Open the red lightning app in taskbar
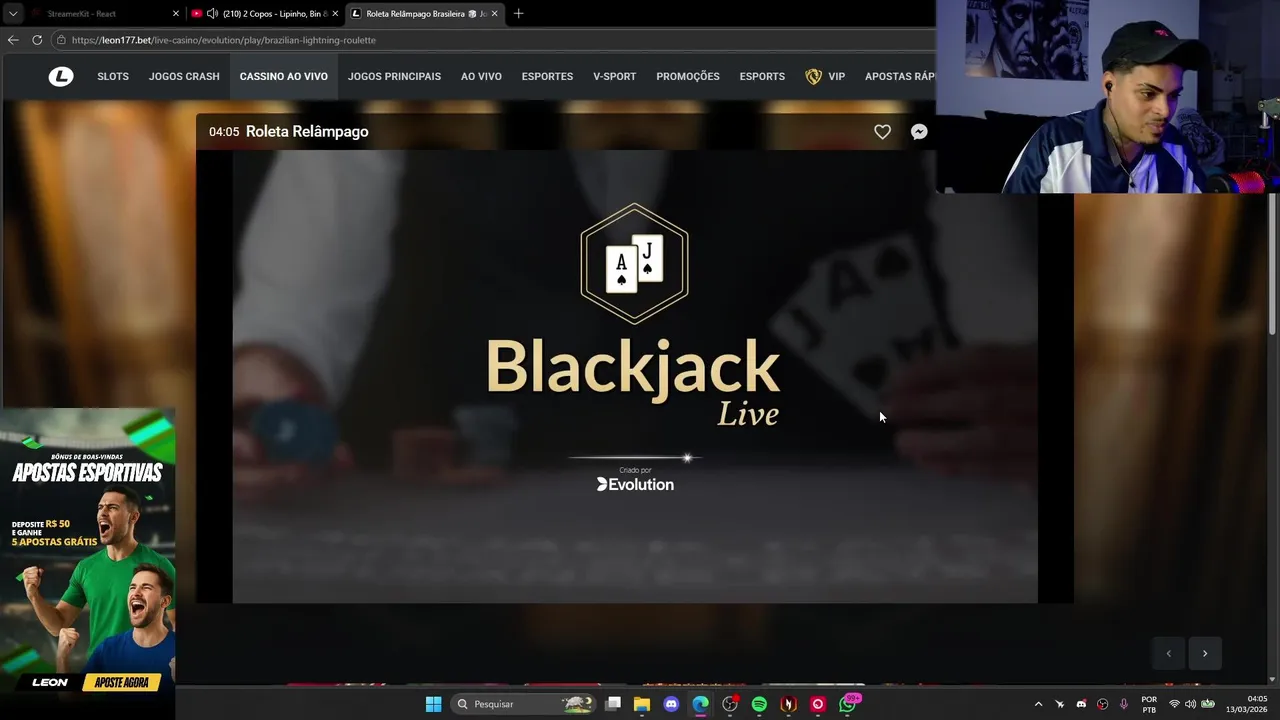 click(x=788, y=704)
